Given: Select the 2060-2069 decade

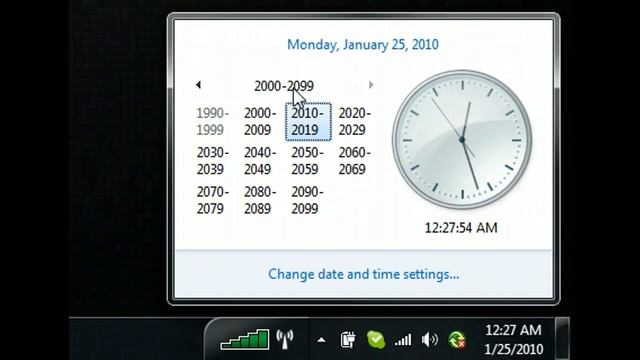Looking at the screenshot, I should (x=355, y=161).
